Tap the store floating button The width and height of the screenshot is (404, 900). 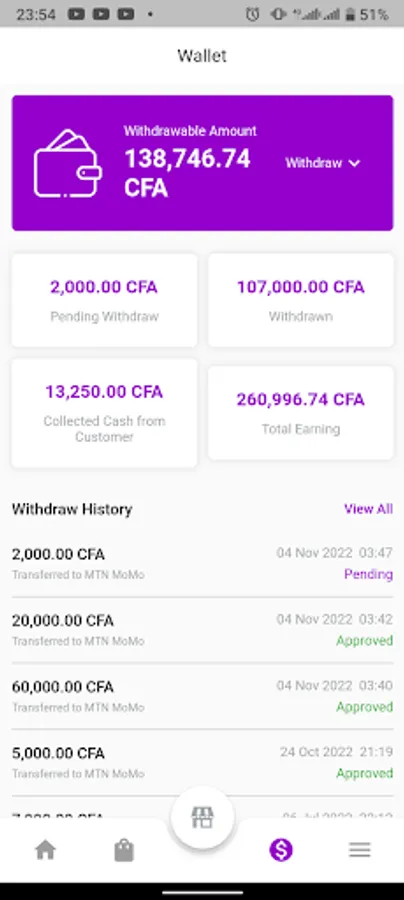202,818
